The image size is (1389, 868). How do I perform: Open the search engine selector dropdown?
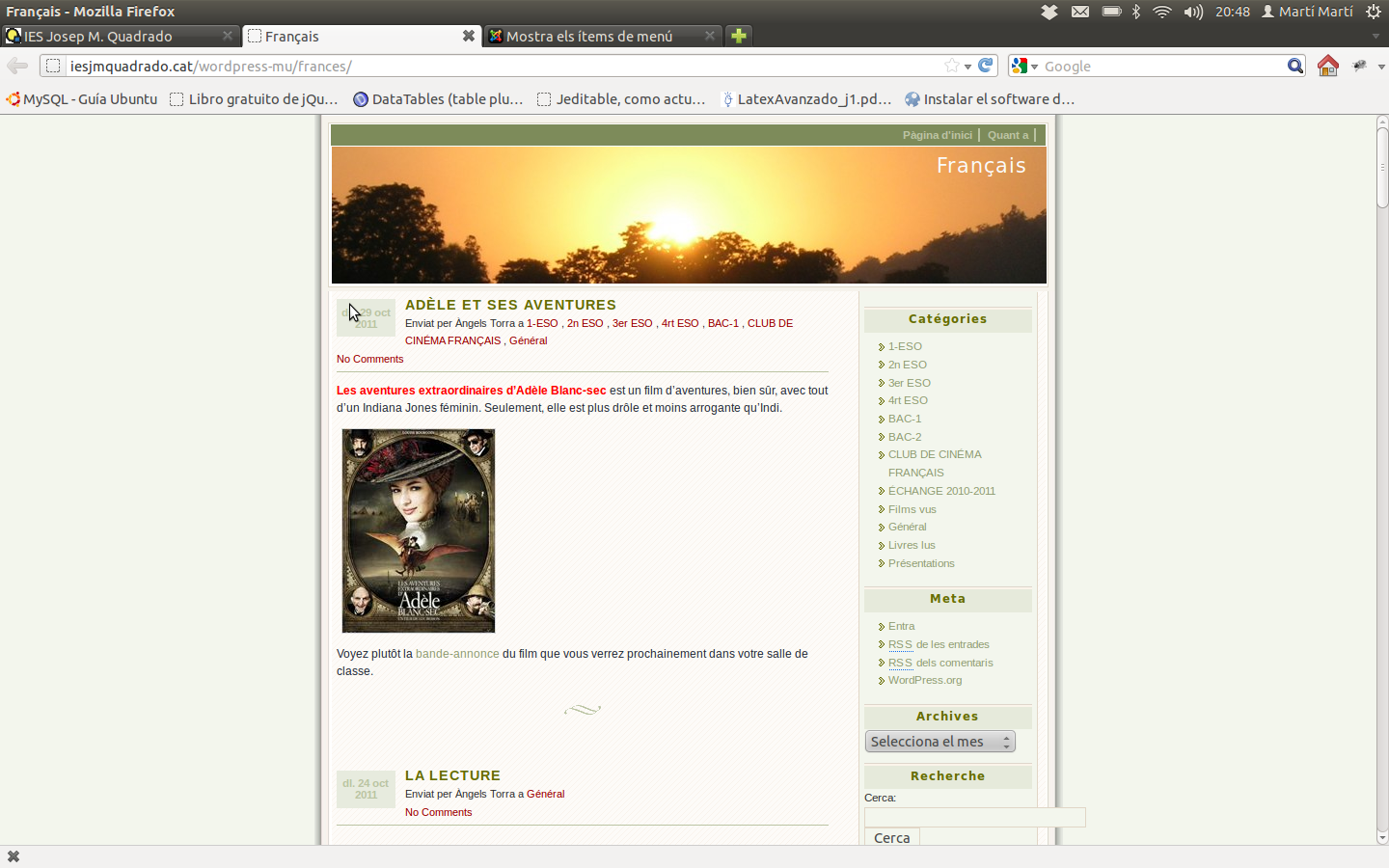click(x=1024, y=66)
